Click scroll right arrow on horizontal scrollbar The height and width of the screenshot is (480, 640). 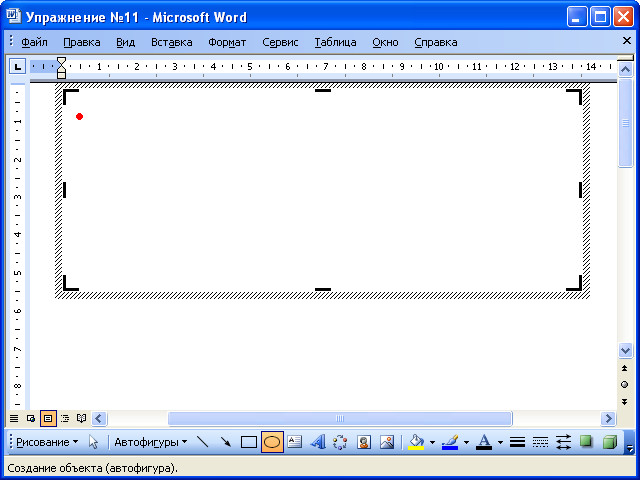[x=608, y=418]
